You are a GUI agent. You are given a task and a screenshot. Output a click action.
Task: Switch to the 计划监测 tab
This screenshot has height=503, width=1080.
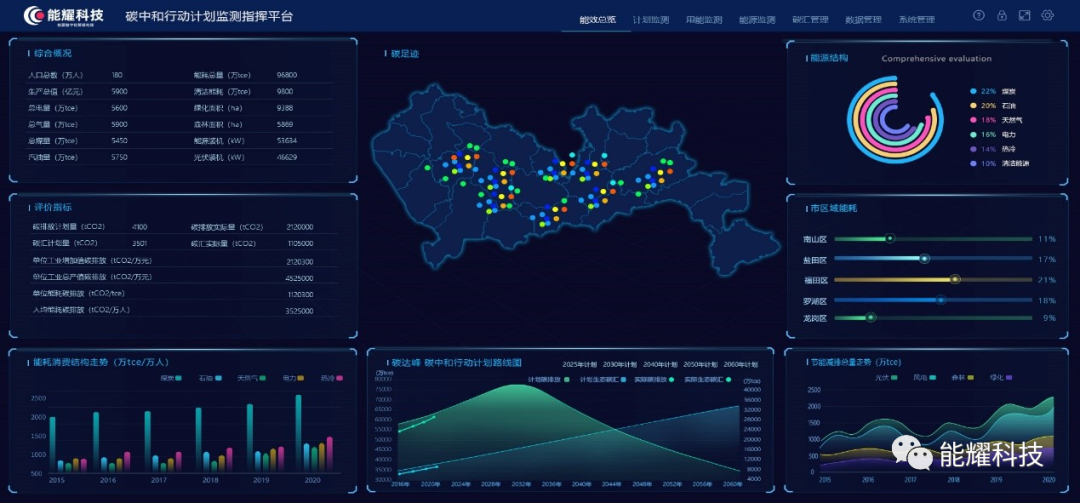point(651,20)
